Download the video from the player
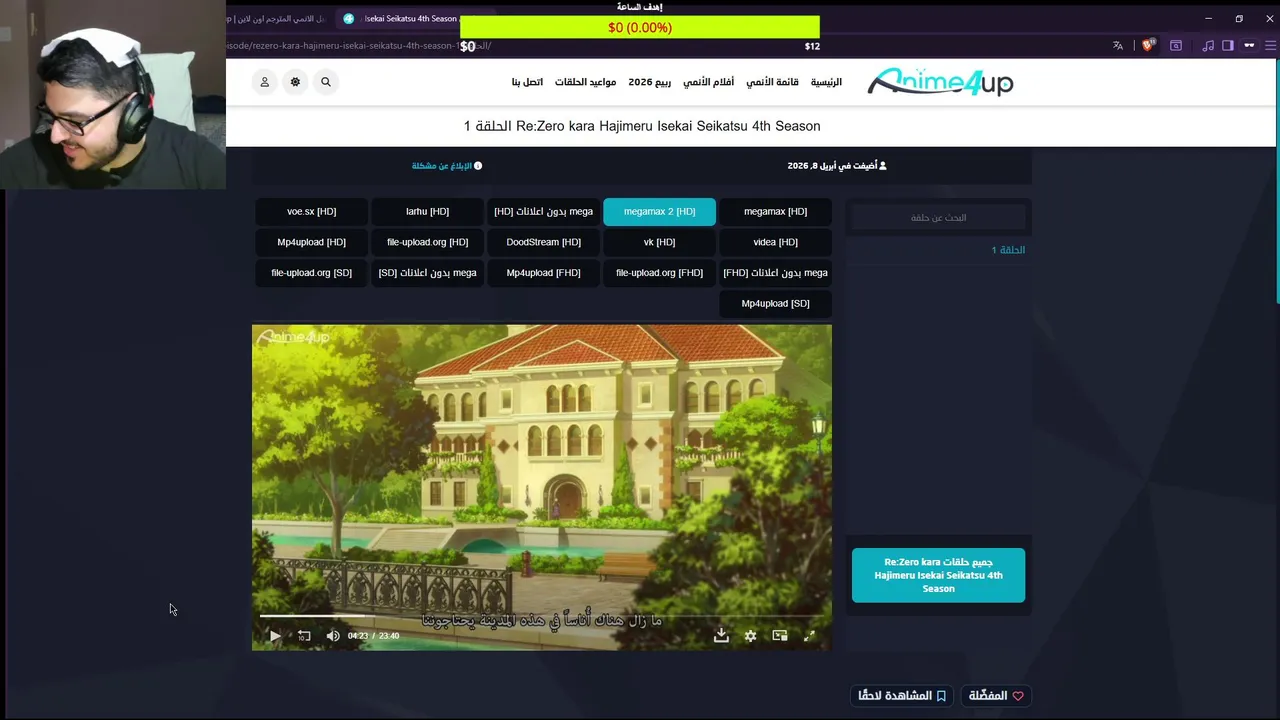Image resolution: width=1280 pixels, height=720 pixels. pos(721,636)
